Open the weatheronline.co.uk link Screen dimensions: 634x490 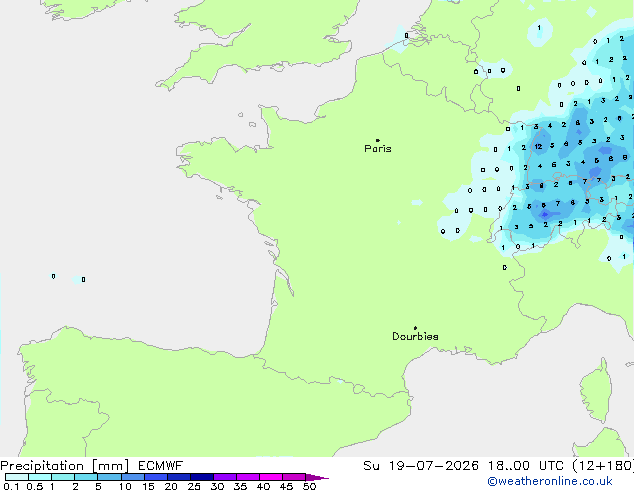click(x=550, y=481)
